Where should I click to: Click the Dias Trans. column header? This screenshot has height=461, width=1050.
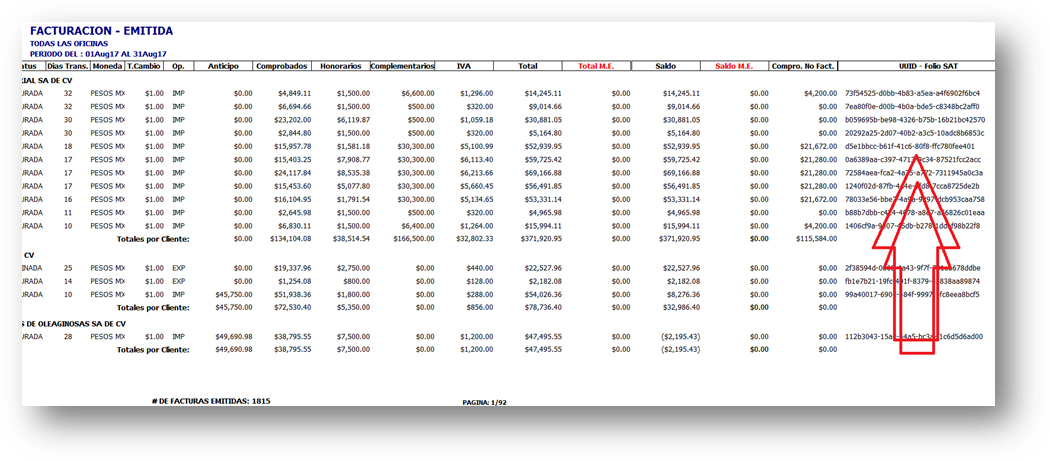coord(68,66)
